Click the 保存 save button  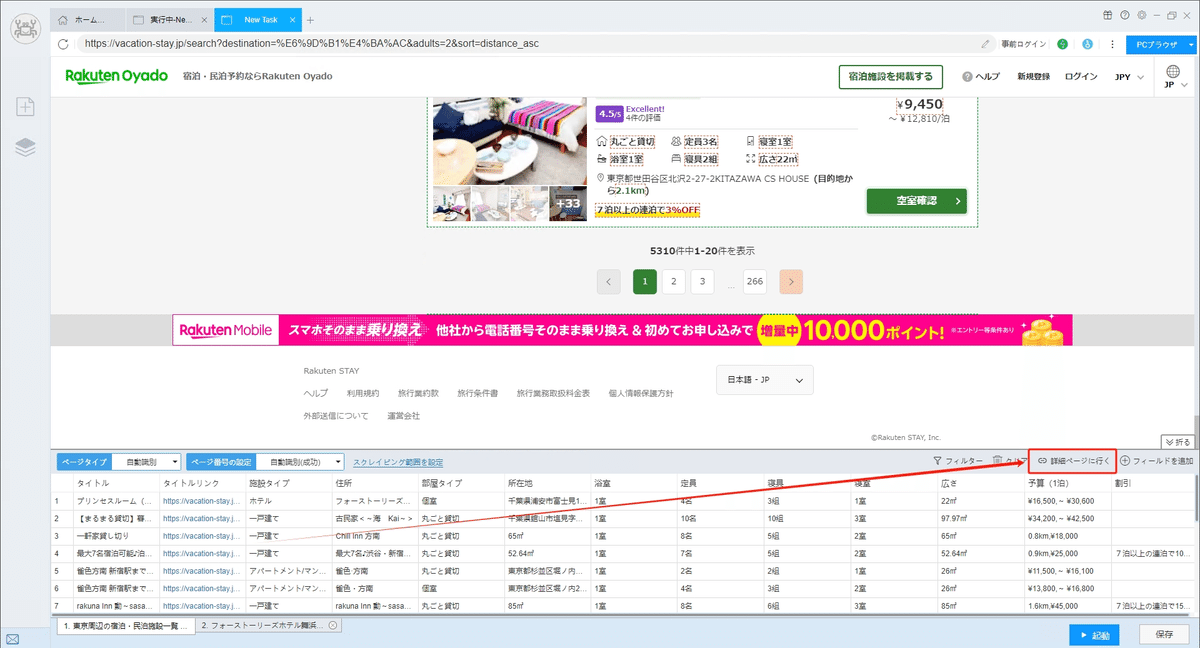click(x=1164, y=635)
